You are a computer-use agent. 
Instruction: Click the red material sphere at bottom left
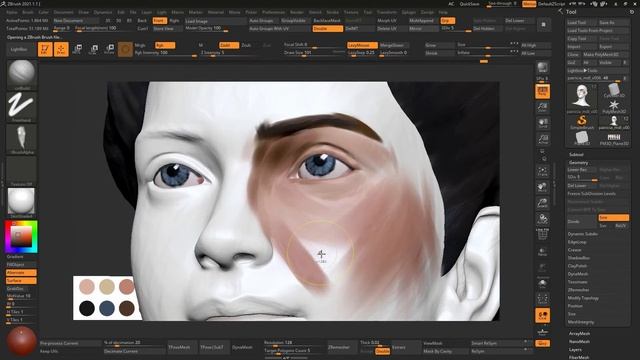pyautogui.click(x=21, y=341)
